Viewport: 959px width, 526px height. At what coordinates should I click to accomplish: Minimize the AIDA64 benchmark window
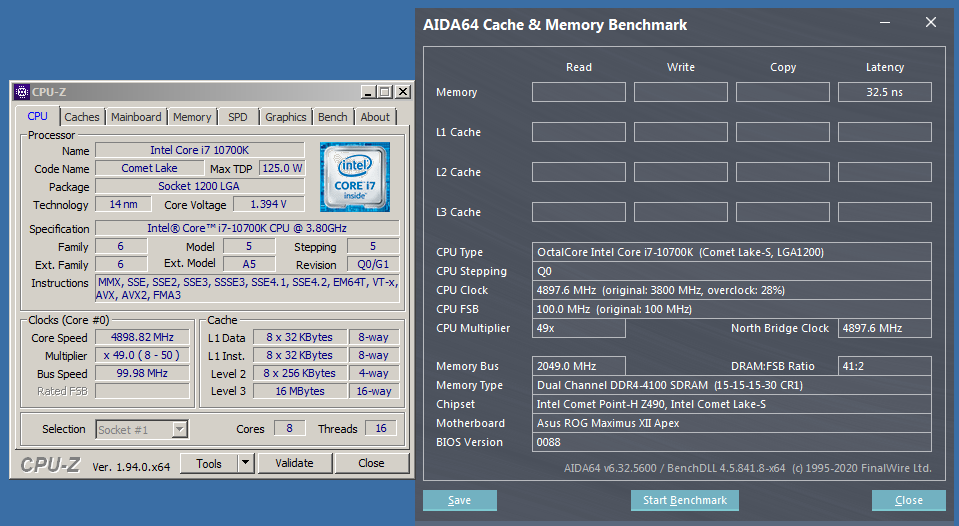pos(885,23)
